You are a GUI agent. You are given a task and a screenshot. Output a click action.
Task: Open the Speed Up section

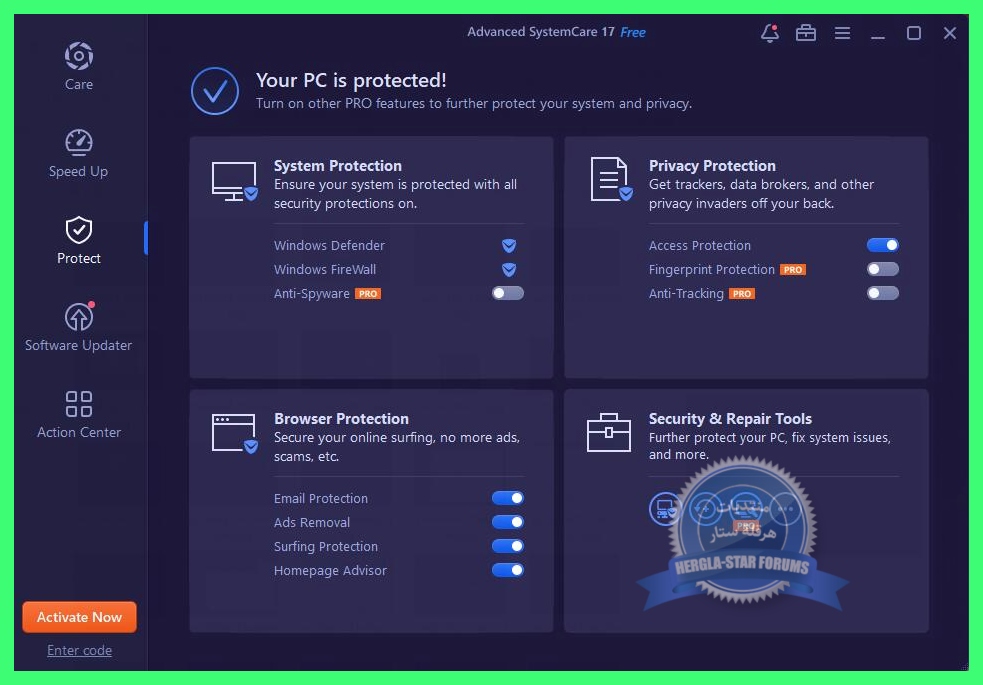78,154
